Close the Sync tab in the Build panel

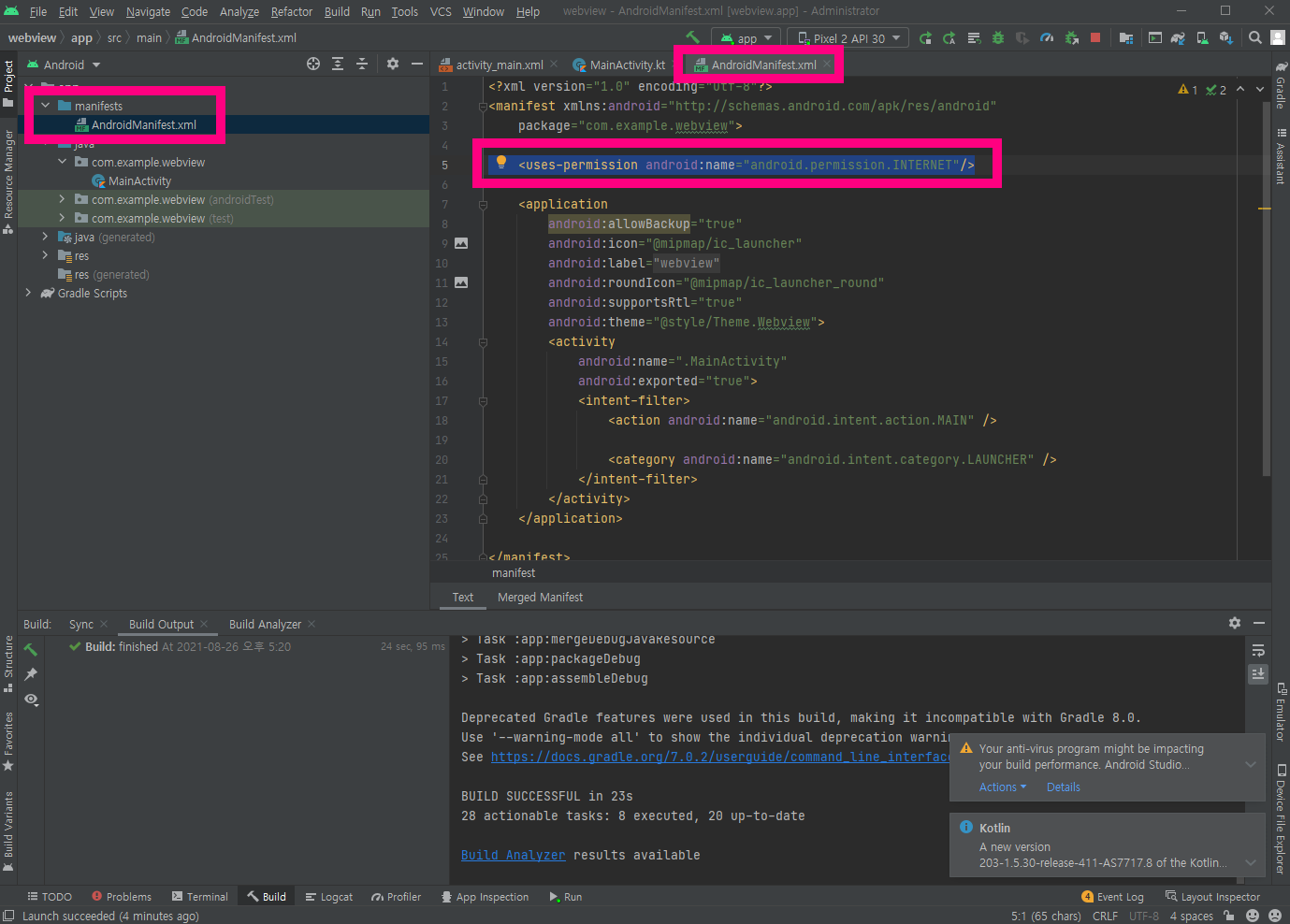(x=104, y=624)
